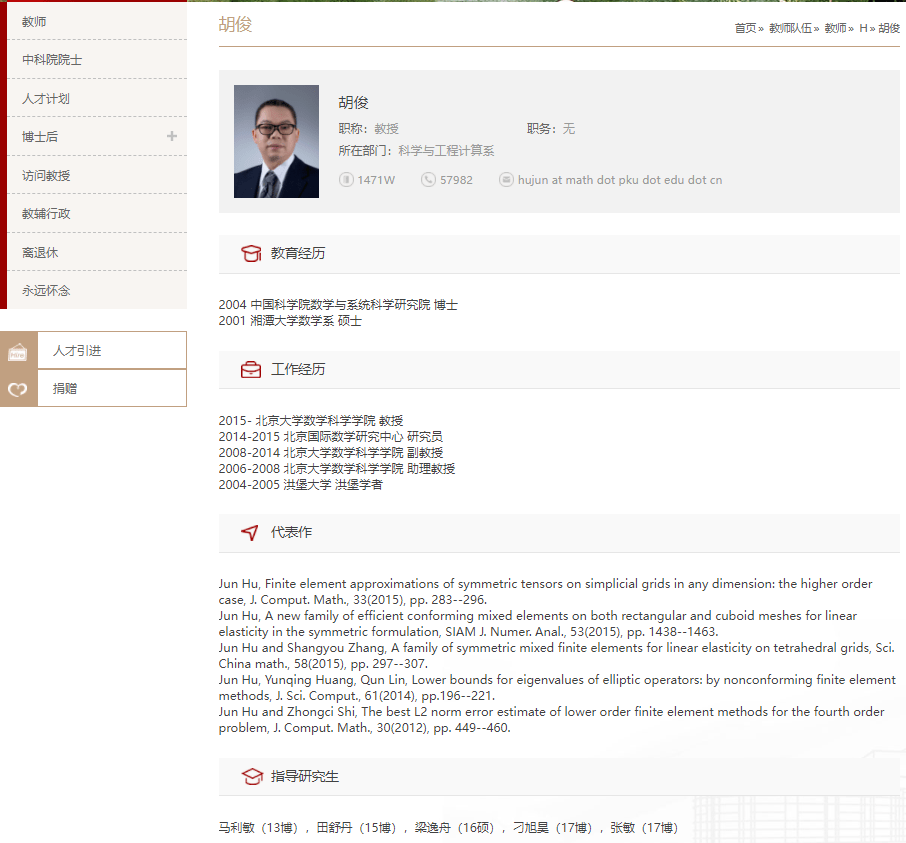Click the line 2001 湘潭大学数学系 硕士
Screen dimensions: 906x843
[x=290, y=321]
